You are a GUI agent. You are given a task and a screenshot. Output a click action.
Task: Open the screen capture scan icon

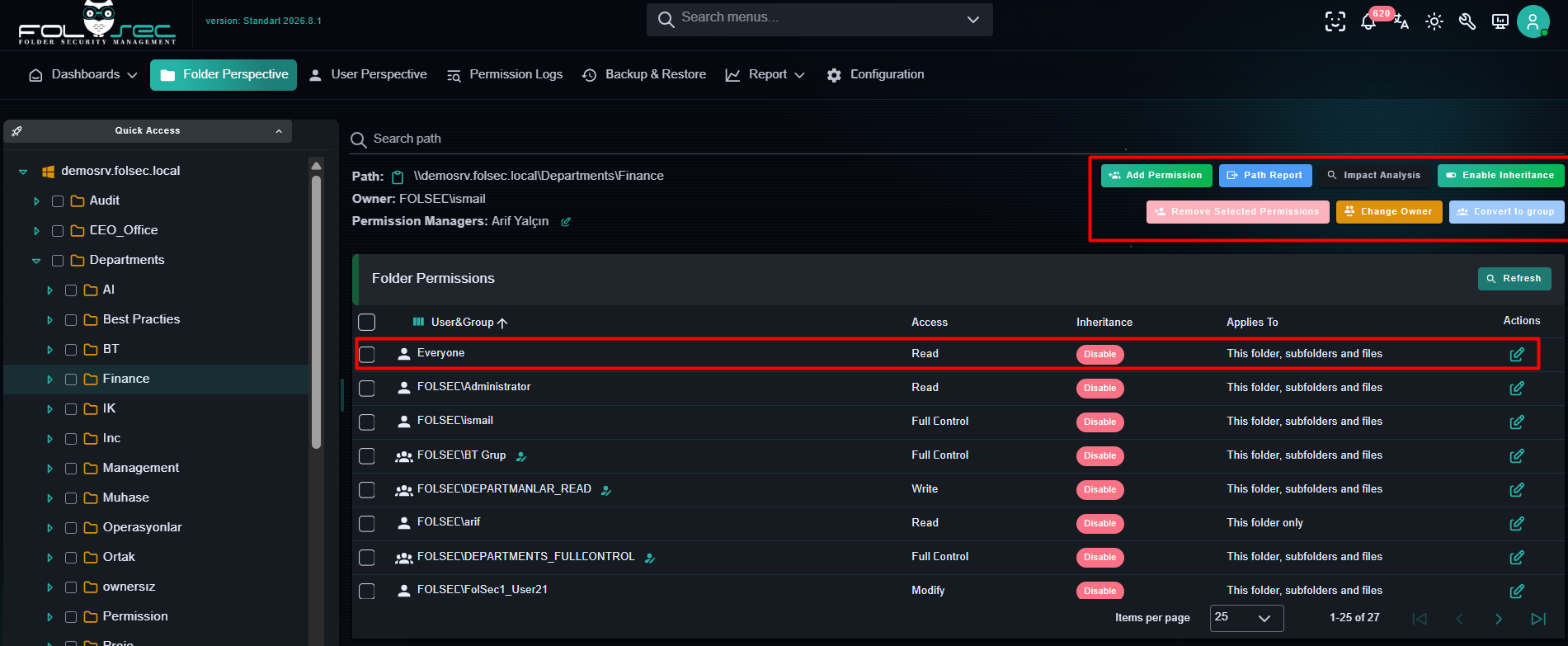[1335, 21]
